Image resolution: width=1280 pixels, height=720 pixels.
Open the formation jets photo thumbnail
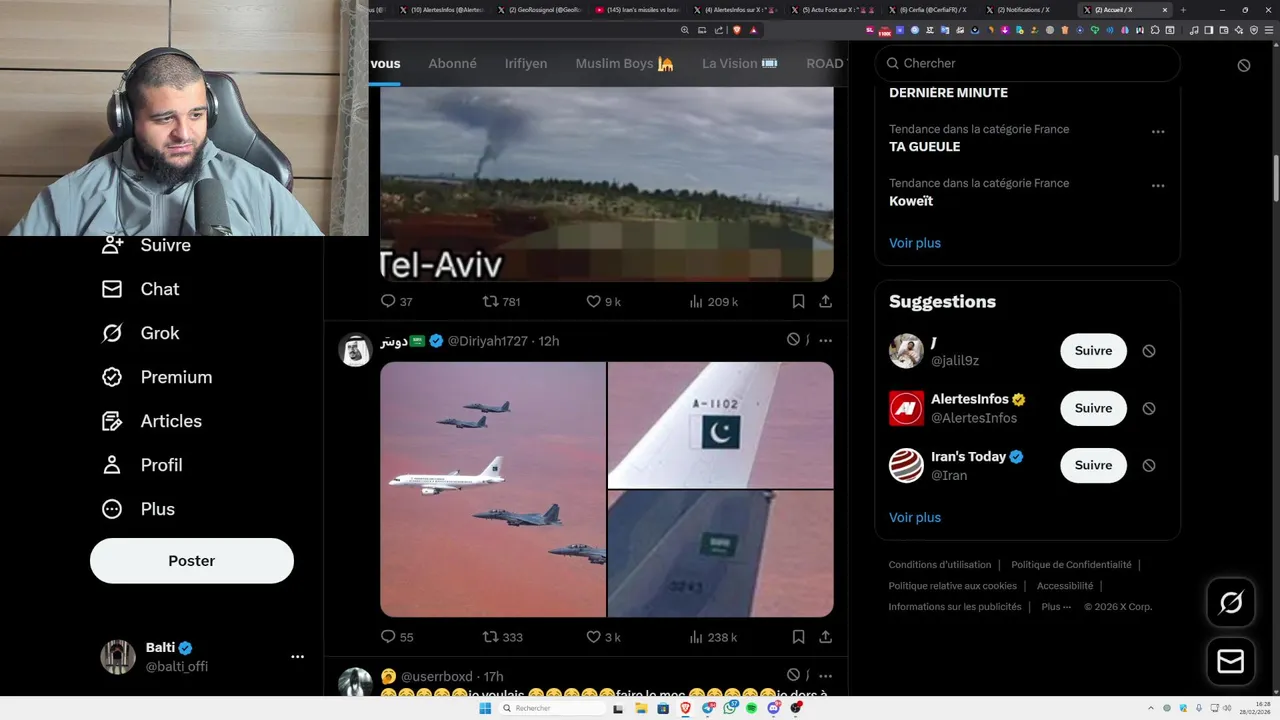493,489
